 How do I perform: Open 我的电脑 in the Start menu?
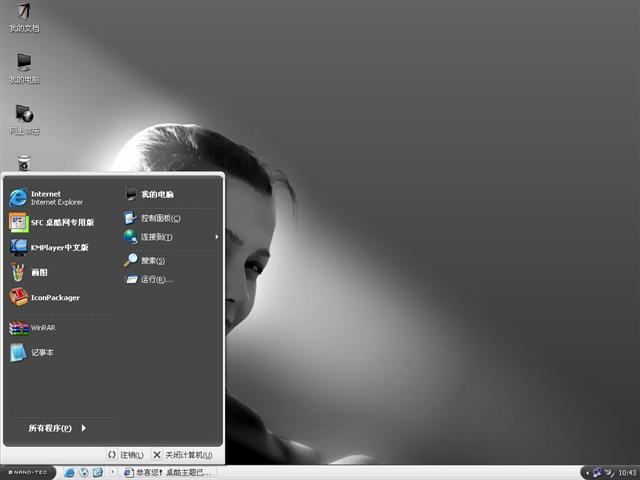(x=171, y=194)
